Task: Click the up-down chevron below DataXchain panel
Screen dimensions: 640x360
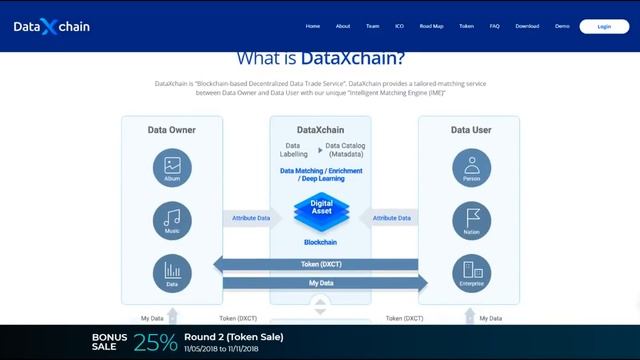Action: pyautogui.click(x=320, y=307)
